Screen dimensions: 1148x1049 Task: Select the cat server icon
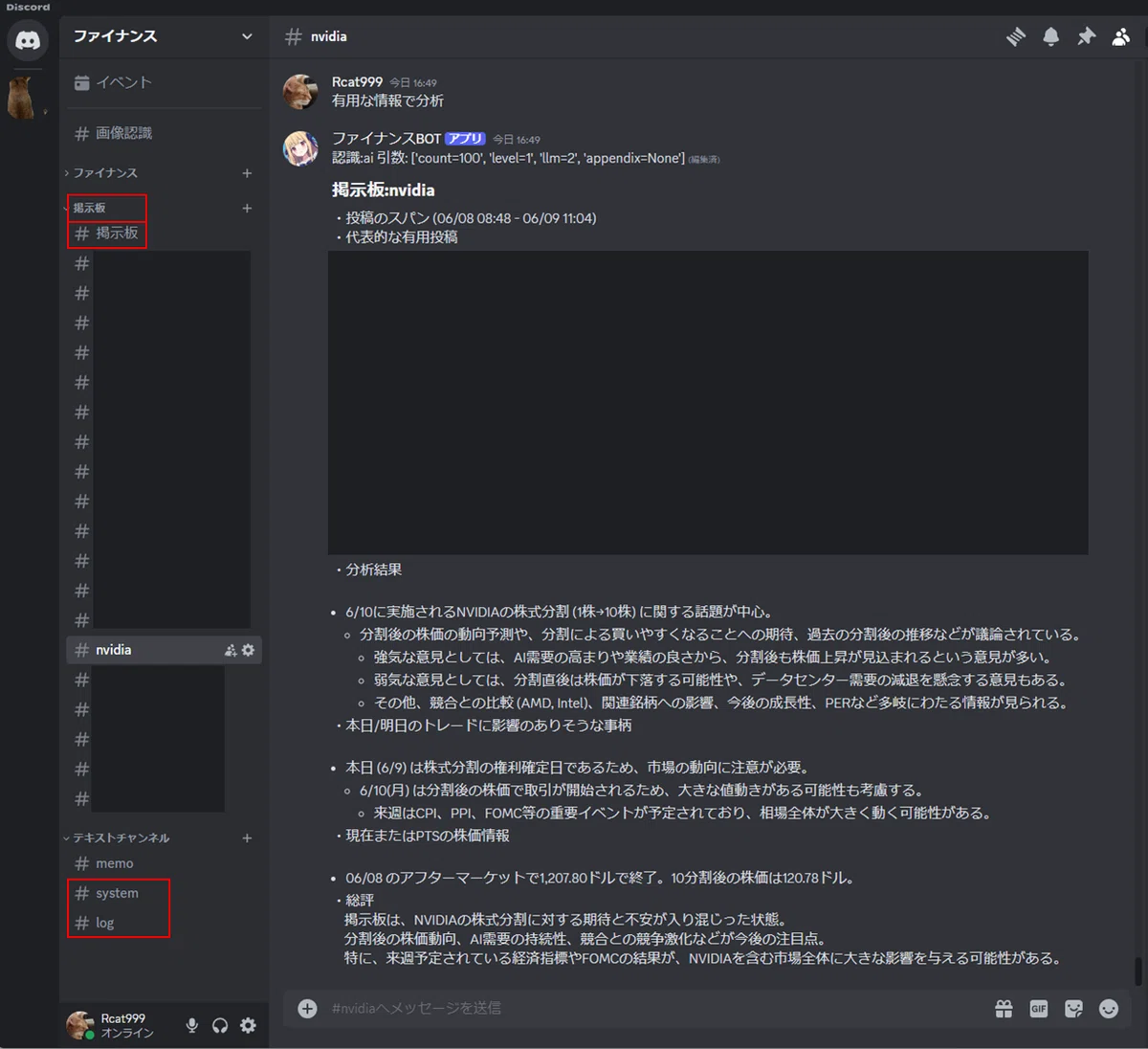click(x=21, y=97)
